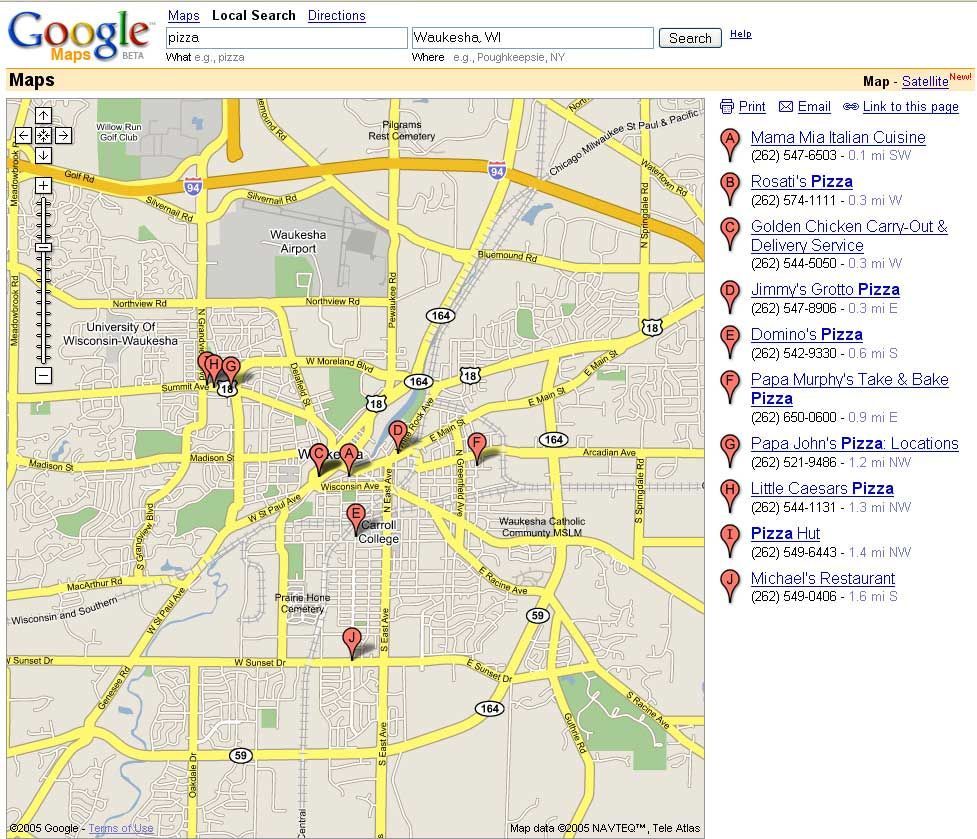Image resolution: width=977 pixels, height=839 pixels.
Task: Open the Directions section
Action: (x=336, y=15)
